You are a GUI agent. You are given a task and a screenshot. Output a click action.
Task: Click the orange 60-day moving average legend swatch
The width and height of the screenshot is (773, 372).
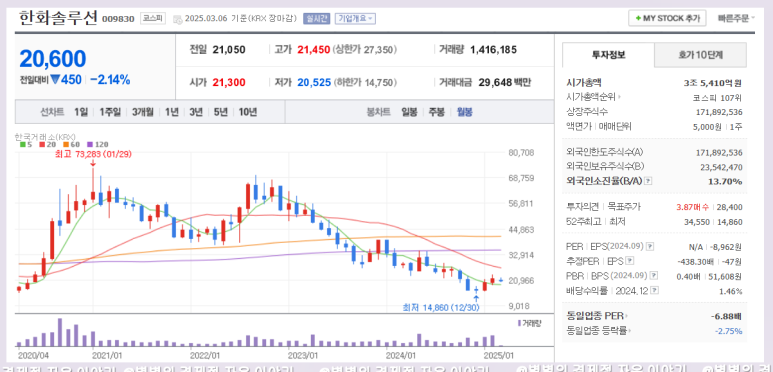tap(66, 144)
